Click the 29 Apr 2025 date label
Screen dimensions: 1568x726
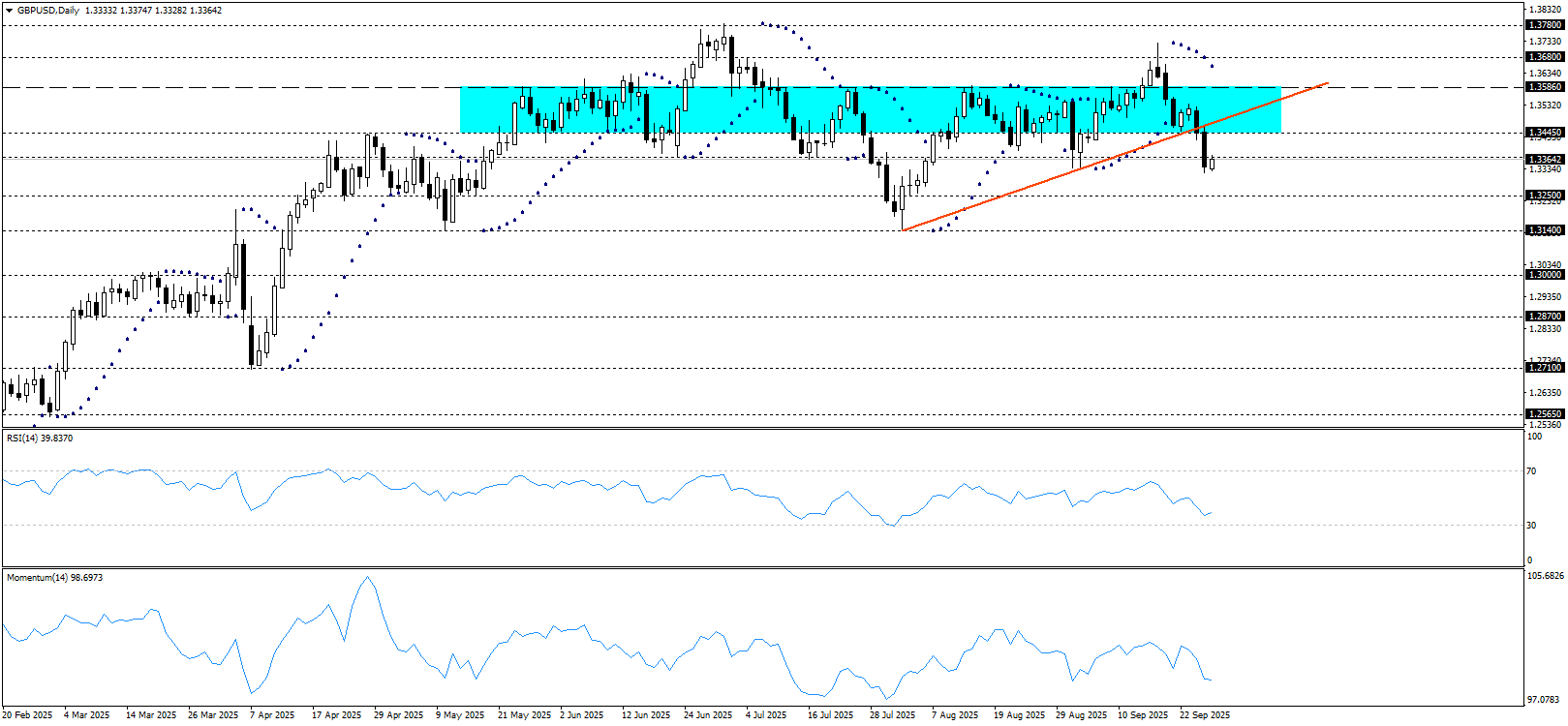[399, 715]
